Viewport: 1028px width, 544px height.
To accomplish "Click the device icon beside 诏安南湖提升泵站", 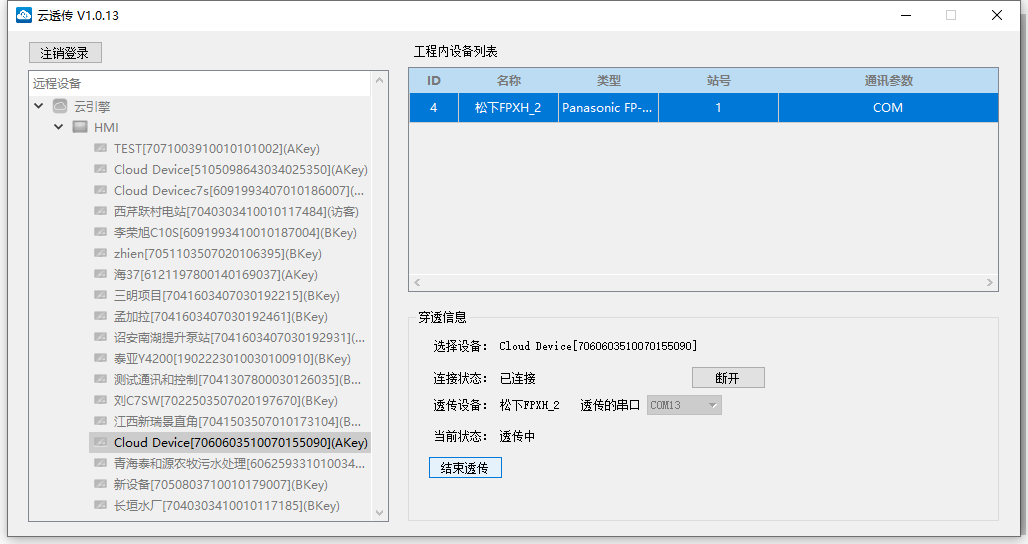I will coord(100,337).
